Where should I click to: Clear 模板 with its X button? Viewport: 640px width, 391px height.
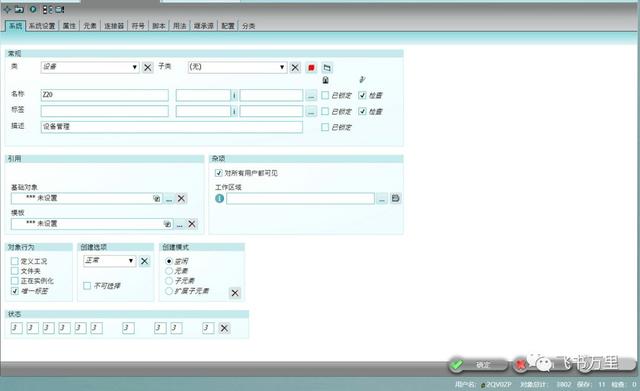[x=192, y=224]
